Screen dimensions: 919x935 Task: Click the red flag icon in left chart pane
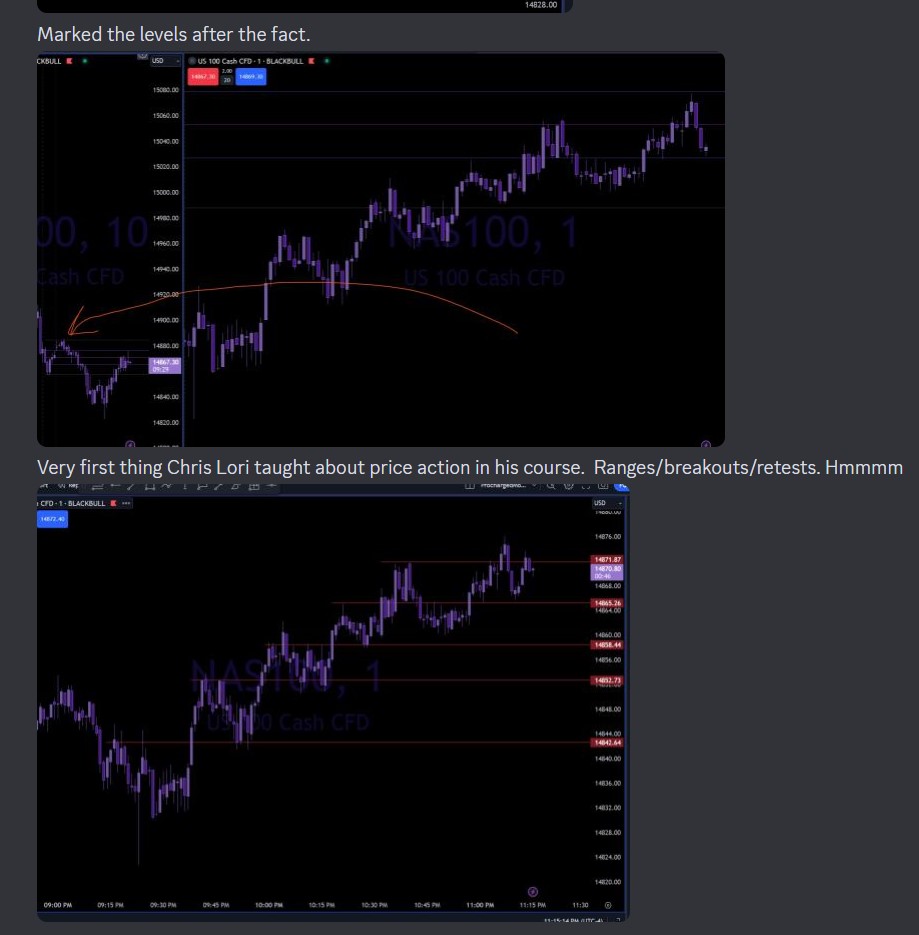(x=70, y=61)
